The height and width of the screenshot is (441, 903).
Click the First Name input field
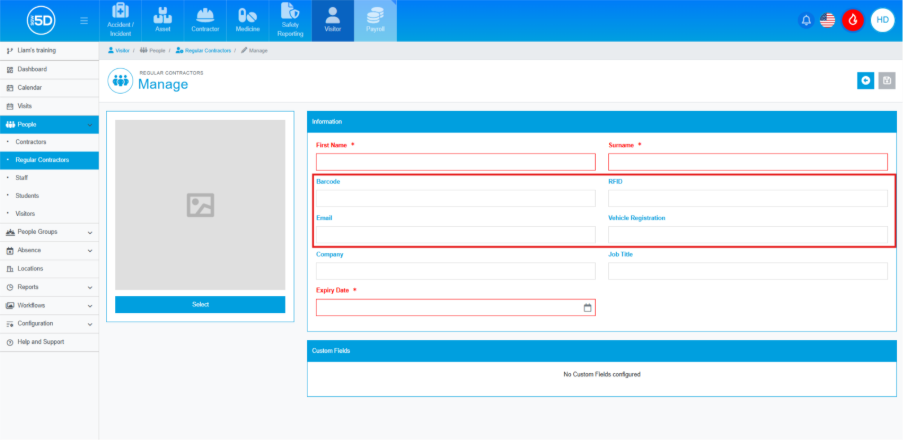pos(455,162)
